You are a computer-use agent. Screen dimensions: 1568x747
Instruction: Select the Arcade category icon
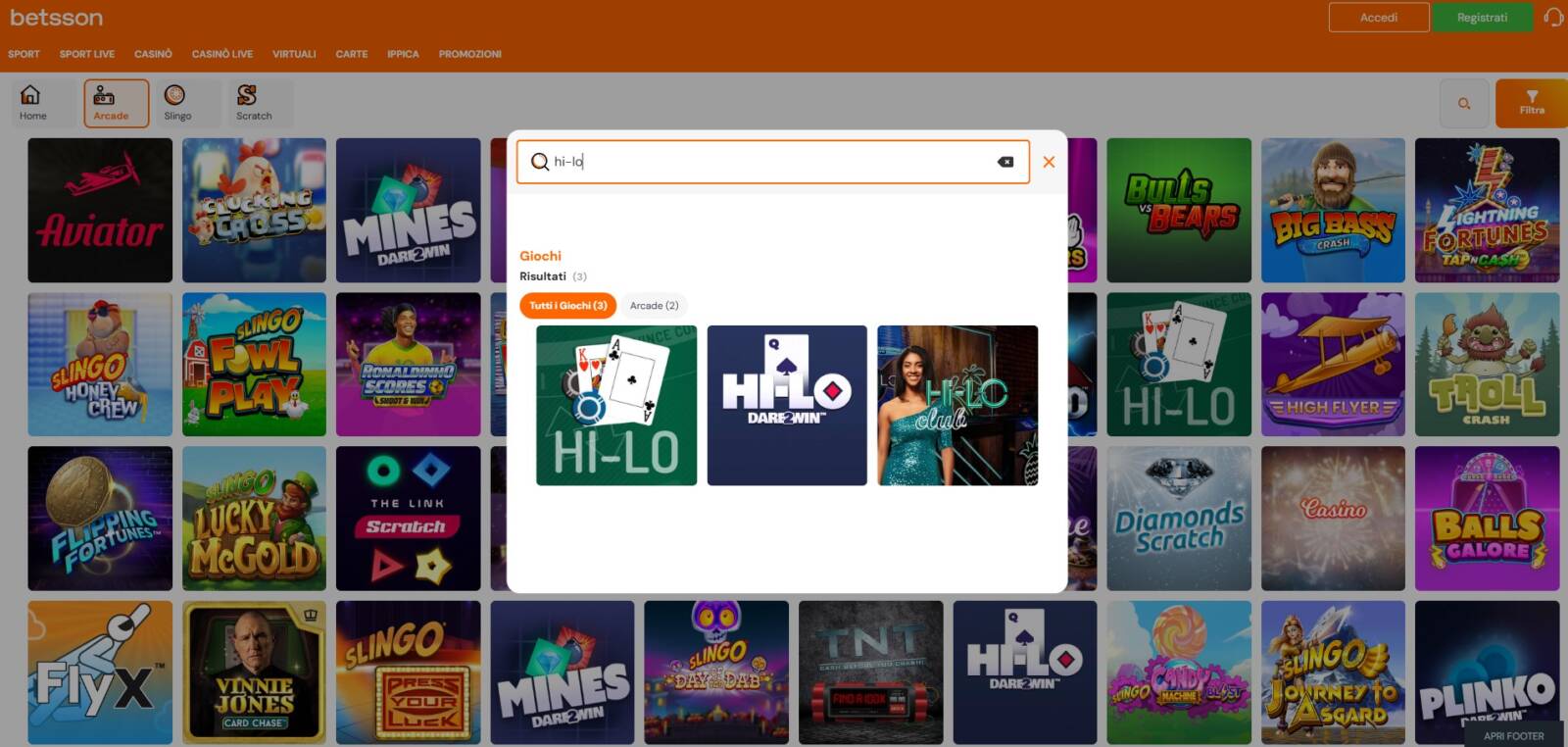pos(112,102)
